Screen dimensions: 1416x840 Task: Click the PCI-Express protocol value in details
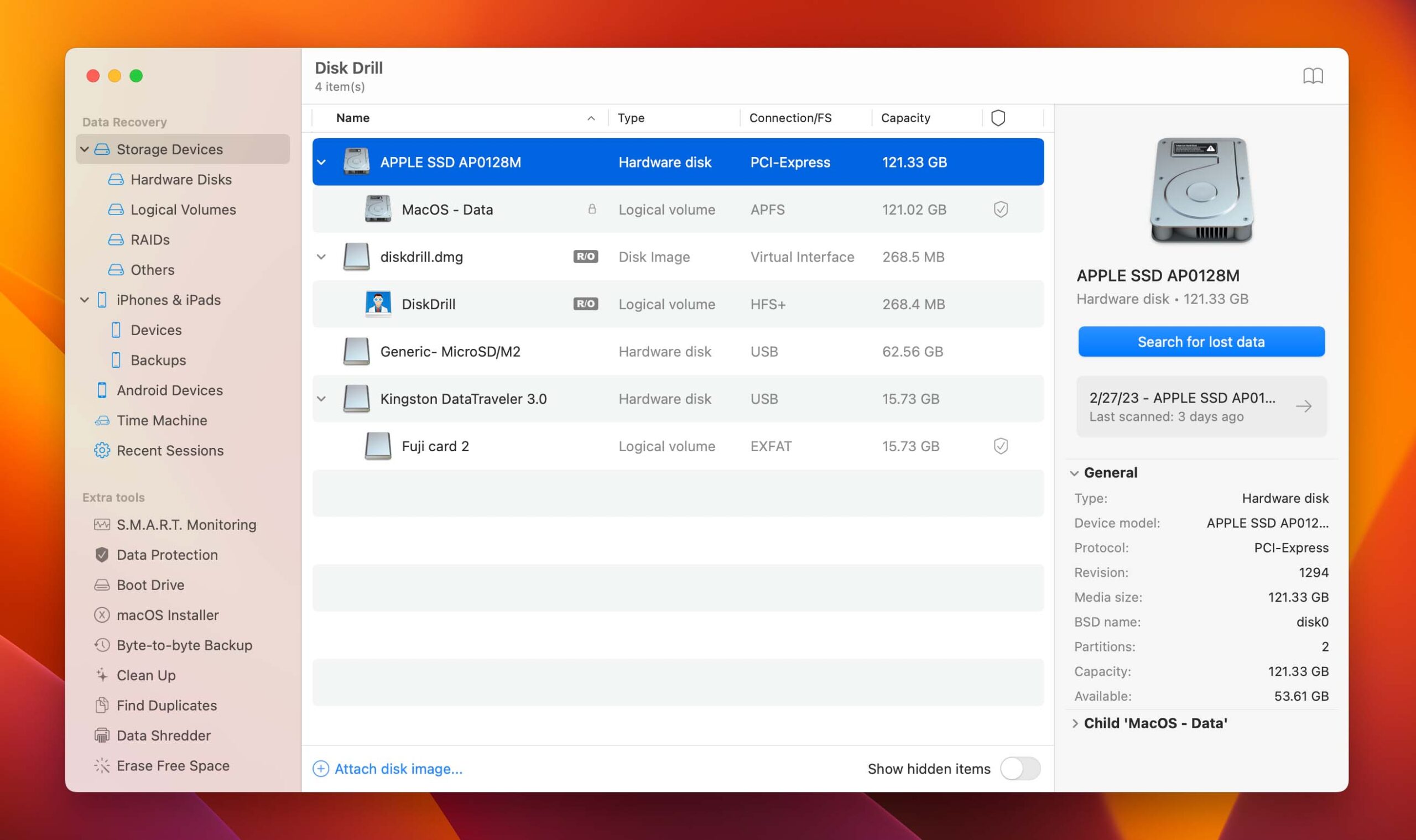(x=1292, y=548)
